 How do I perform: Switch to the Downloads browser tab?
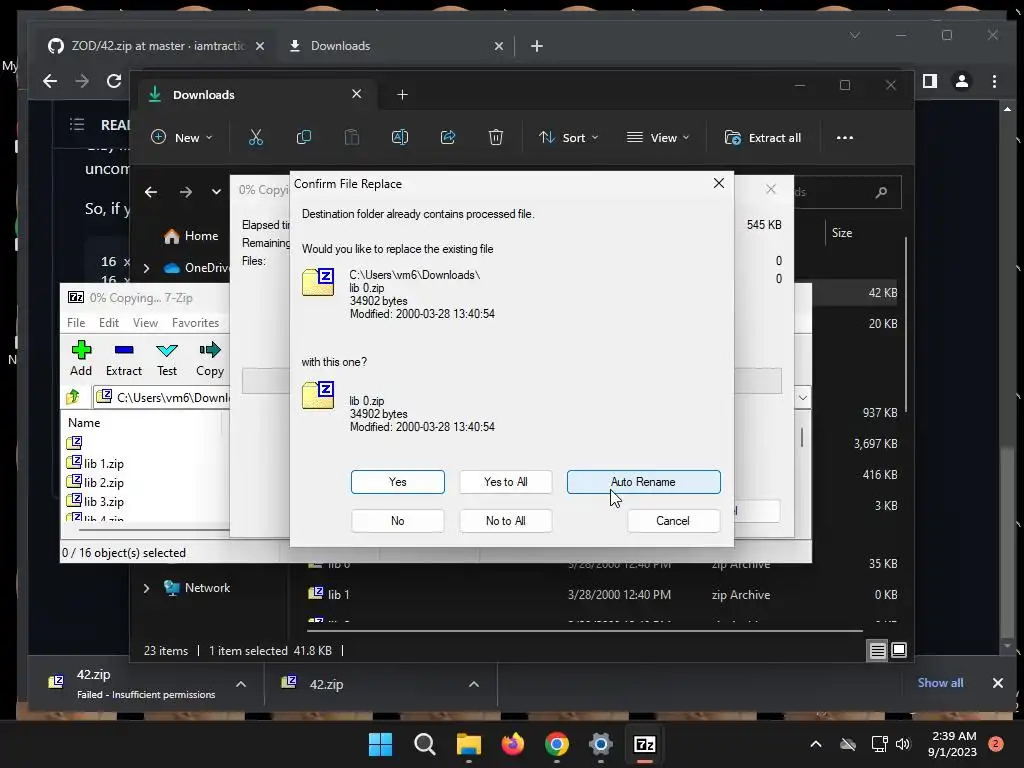click(x=394, y=46)
